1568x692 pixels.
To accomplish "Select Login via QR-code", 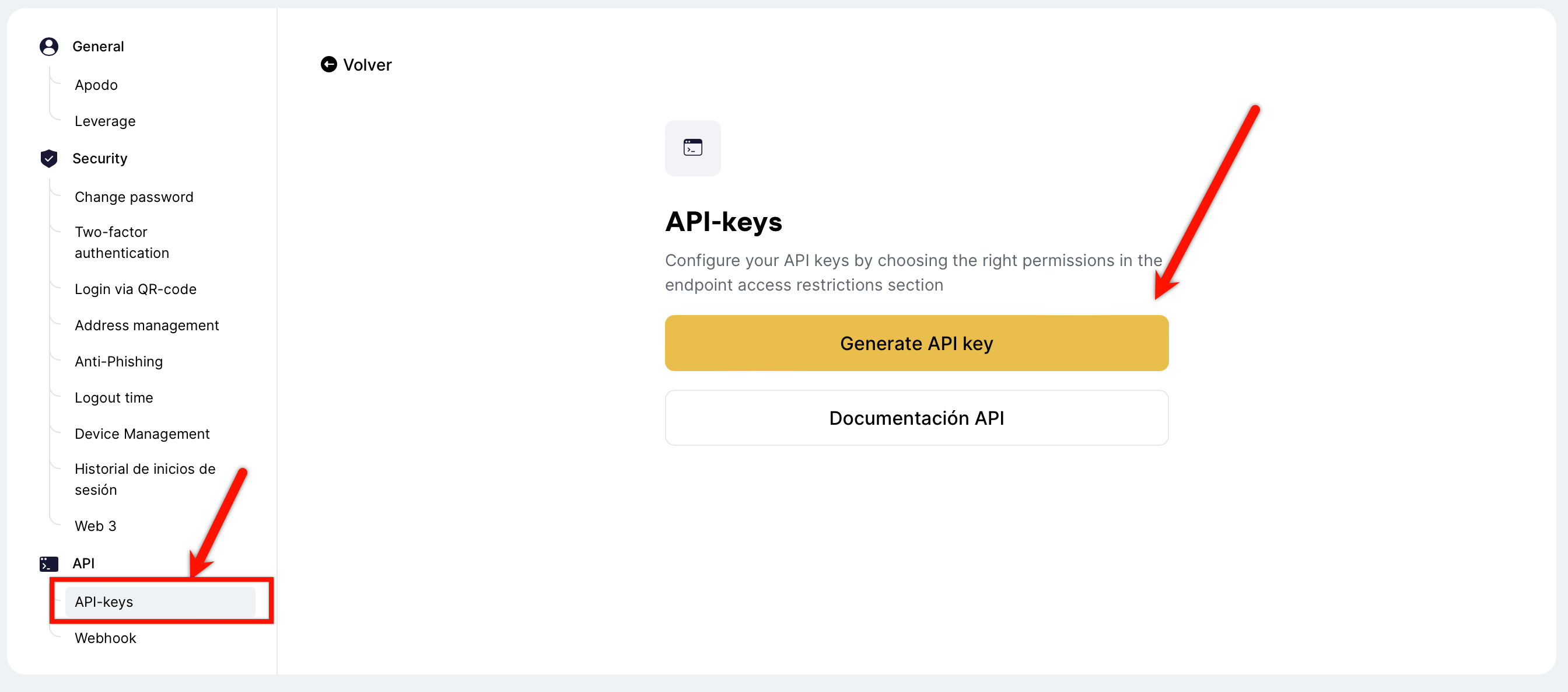I will coord(135,289).
